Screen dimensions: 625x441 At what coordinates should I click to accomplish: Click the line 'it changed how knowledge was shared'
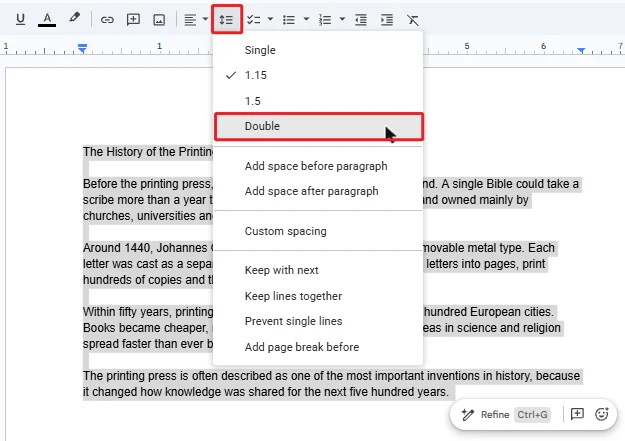(266, 392)
